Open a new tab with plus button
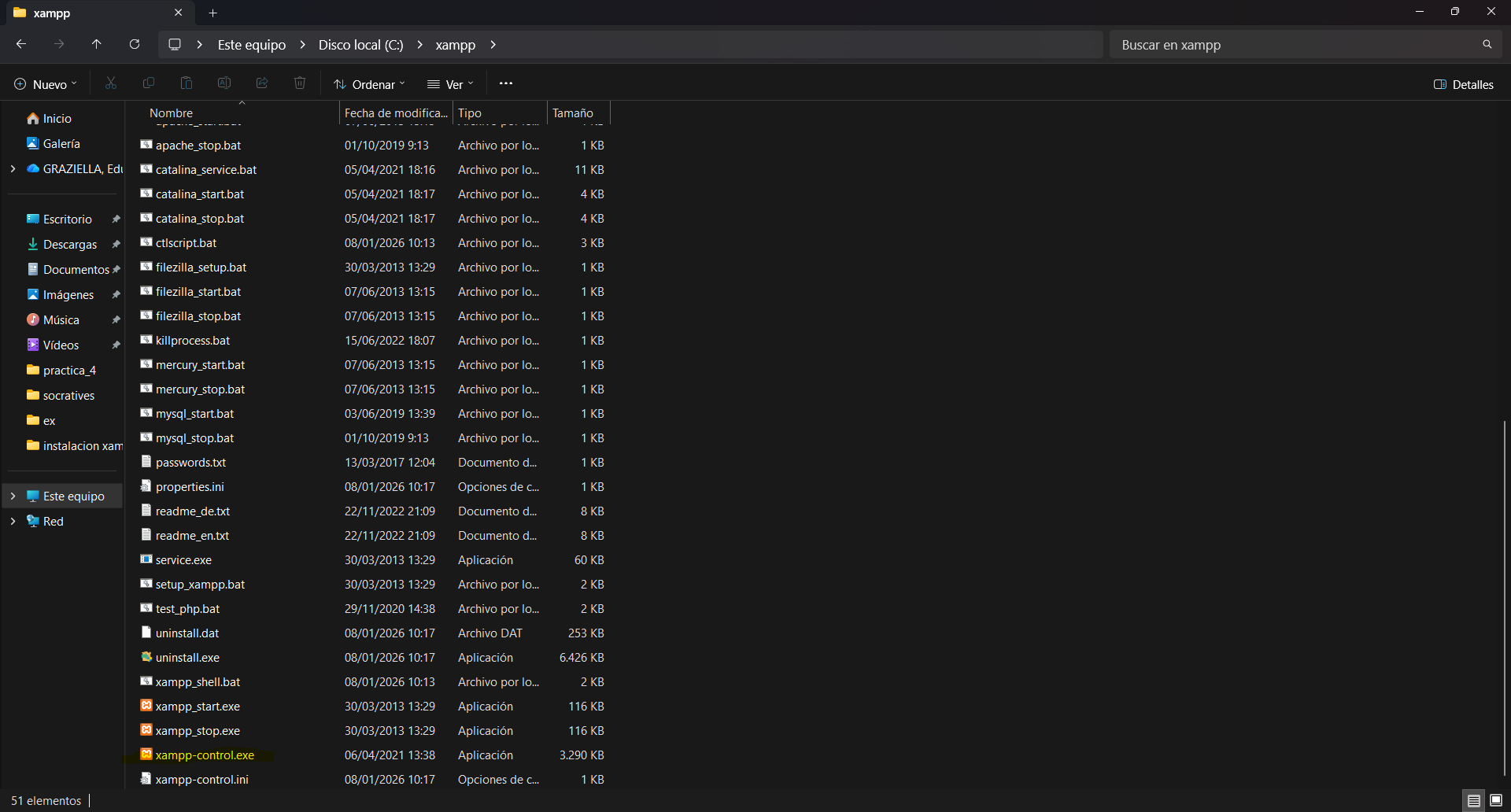The height and width of the screenshot is (812, 1511). point(213,13)
